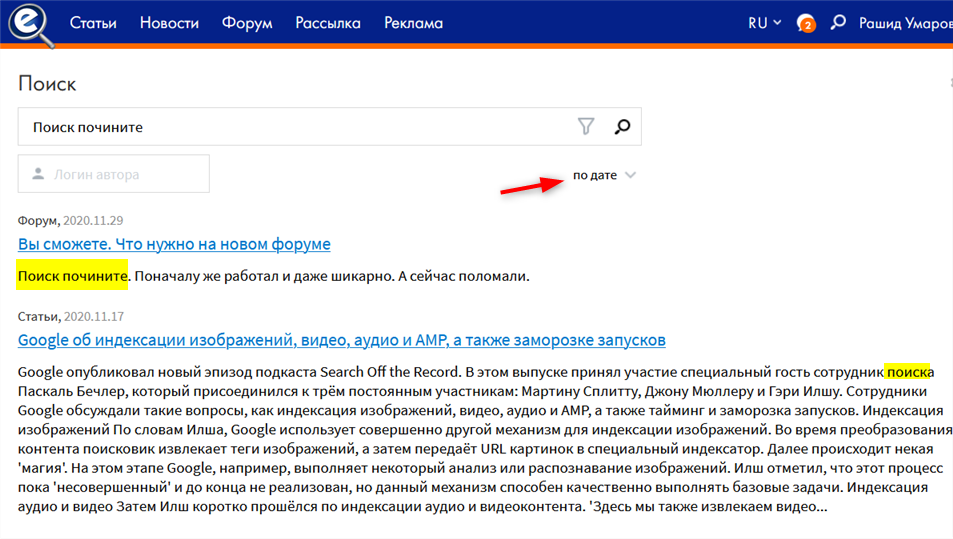
Task: Open the Google об индексации изображений article
Action: coord(342,340)
